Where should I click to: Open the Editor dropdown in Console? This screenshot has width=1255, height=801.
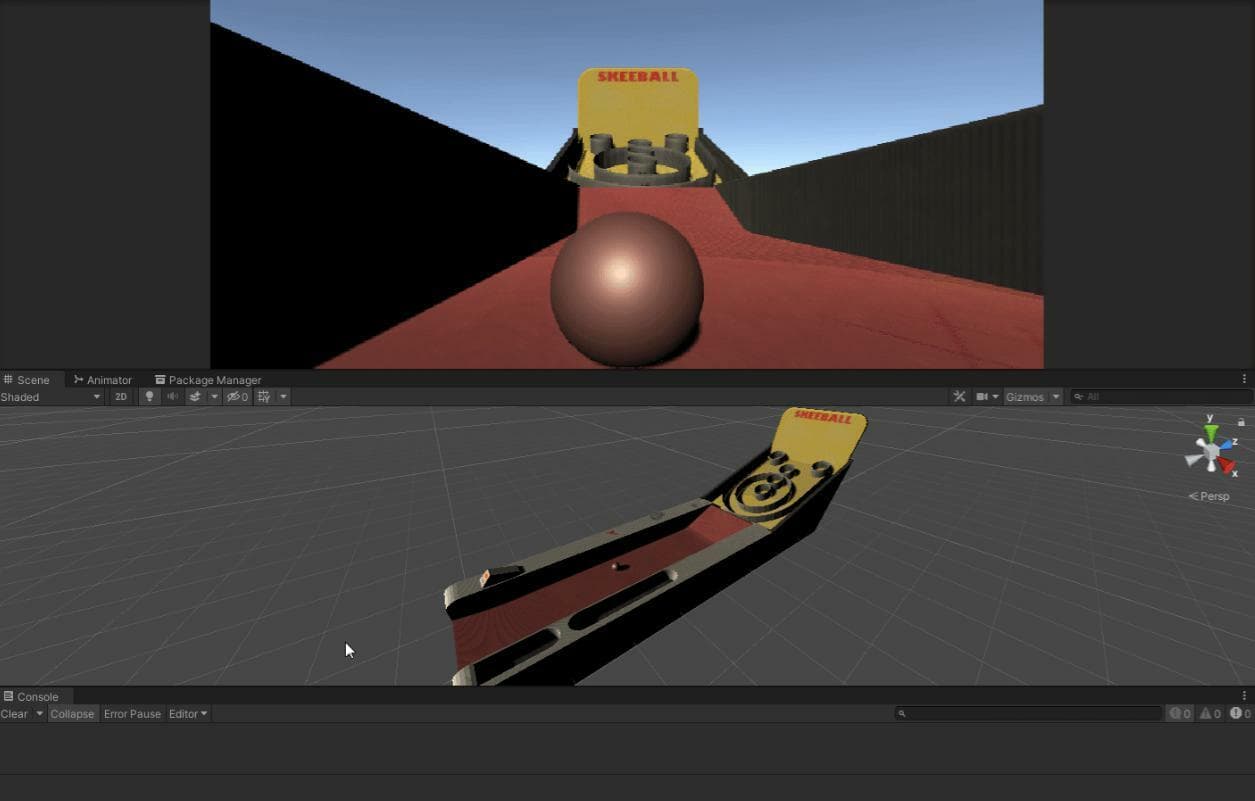188,714
